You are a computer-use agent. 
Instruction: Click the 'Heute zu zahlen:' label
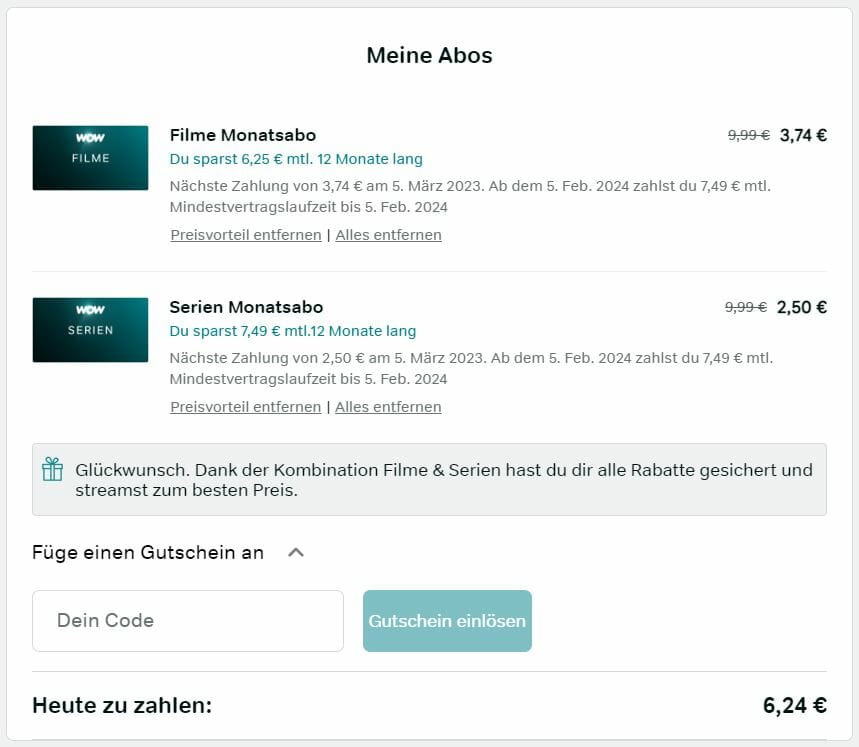(122, 705)
